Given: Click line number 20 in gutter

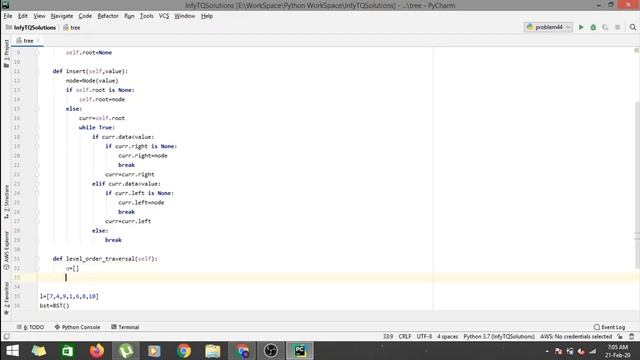Looking at the screenshot, I should [x=17, y=156].
